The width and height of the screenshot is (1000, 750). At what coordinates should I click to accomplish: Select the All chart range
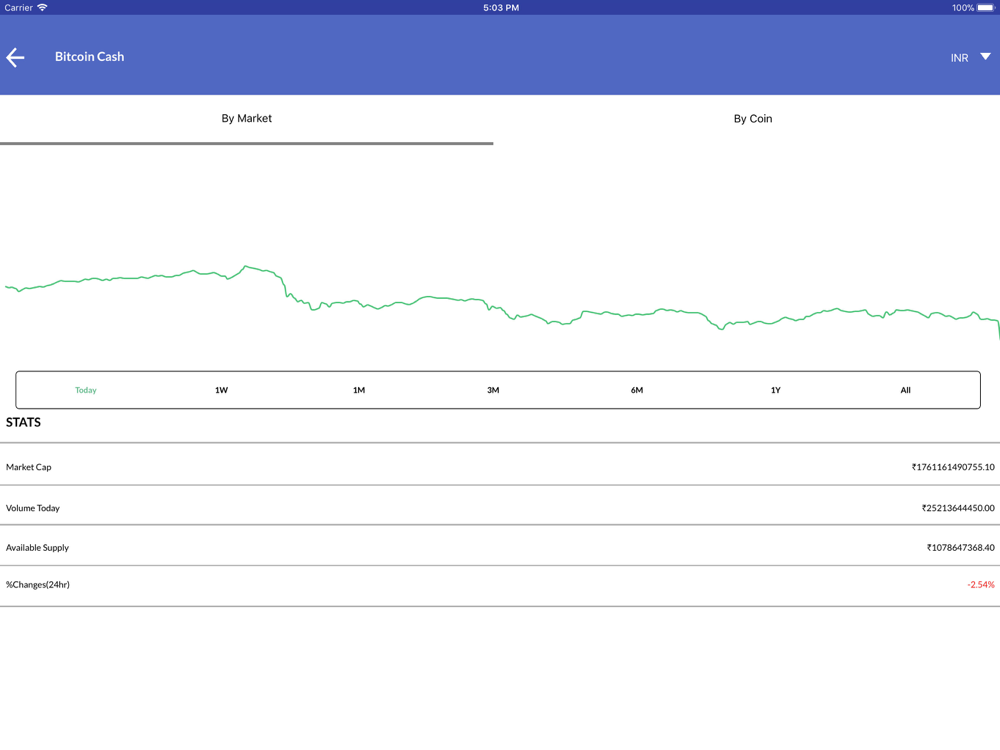[x=905, y=390]
